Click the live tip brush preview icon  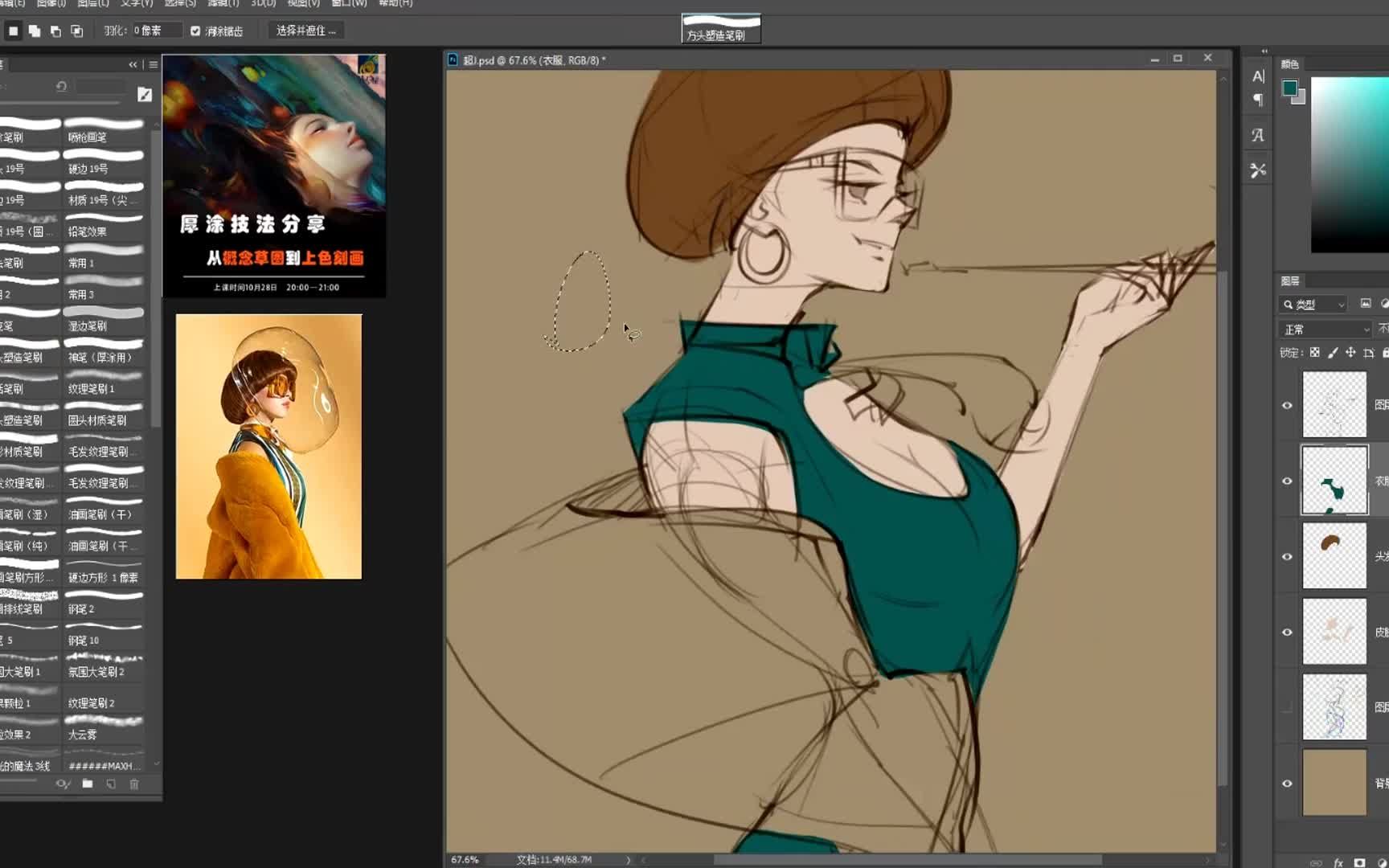tap(63, 784)
